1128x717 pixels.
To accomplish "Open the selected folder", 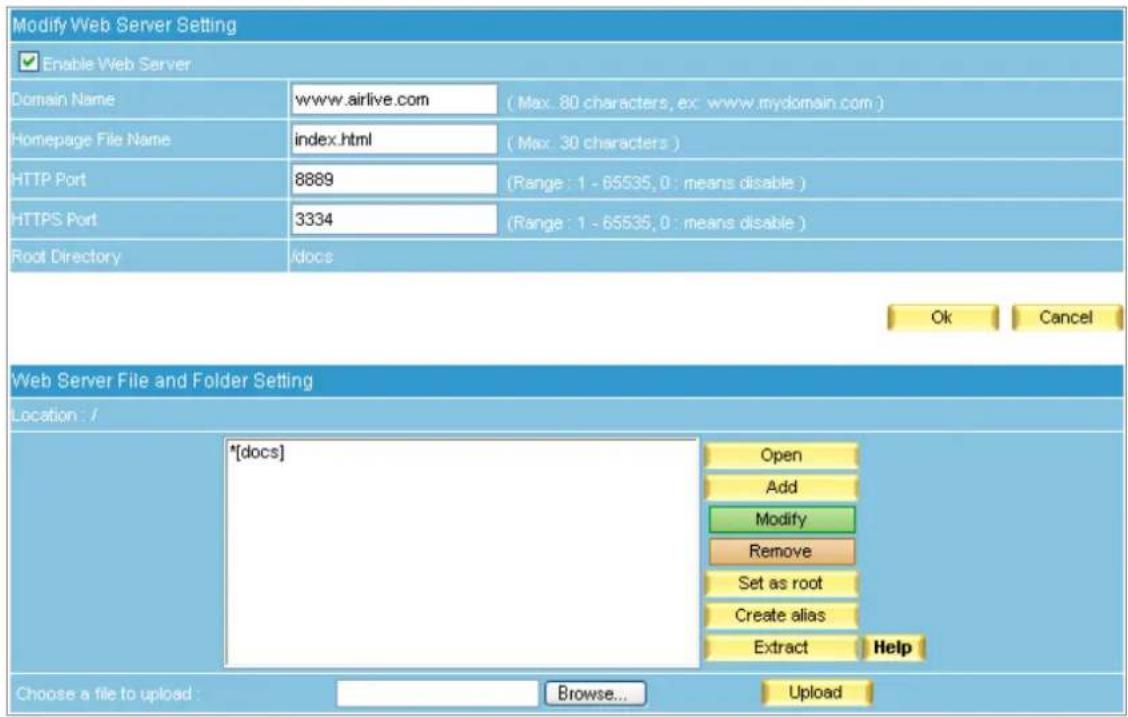I will tap(781, 455).
